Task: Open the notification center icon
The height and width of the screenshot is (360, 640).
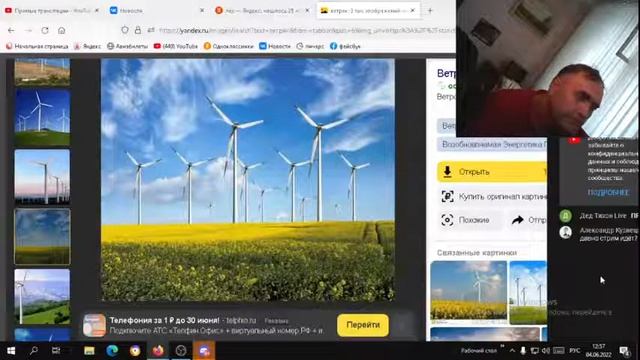Action: pos(624,351)
